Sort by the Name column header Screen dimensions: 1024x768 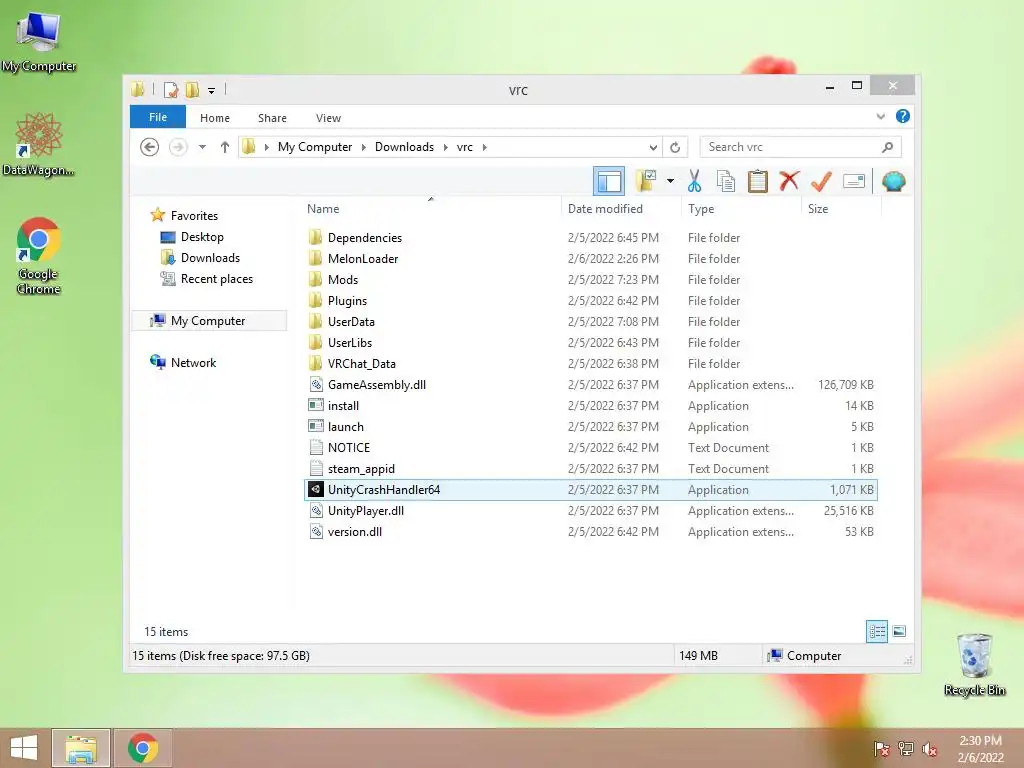tap(431, 209)
